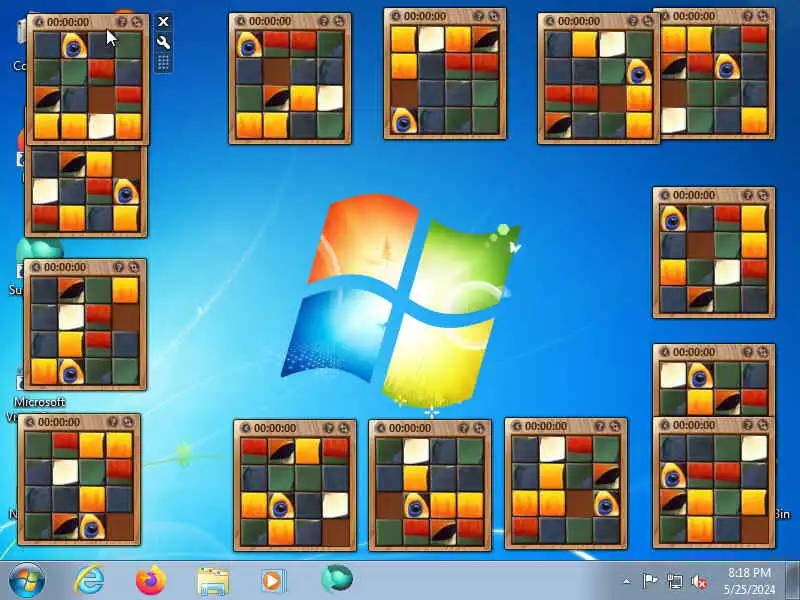Viewport: 800px width, 600px height.
Task: Open network status from the tray icon
Action: point(674,581)
